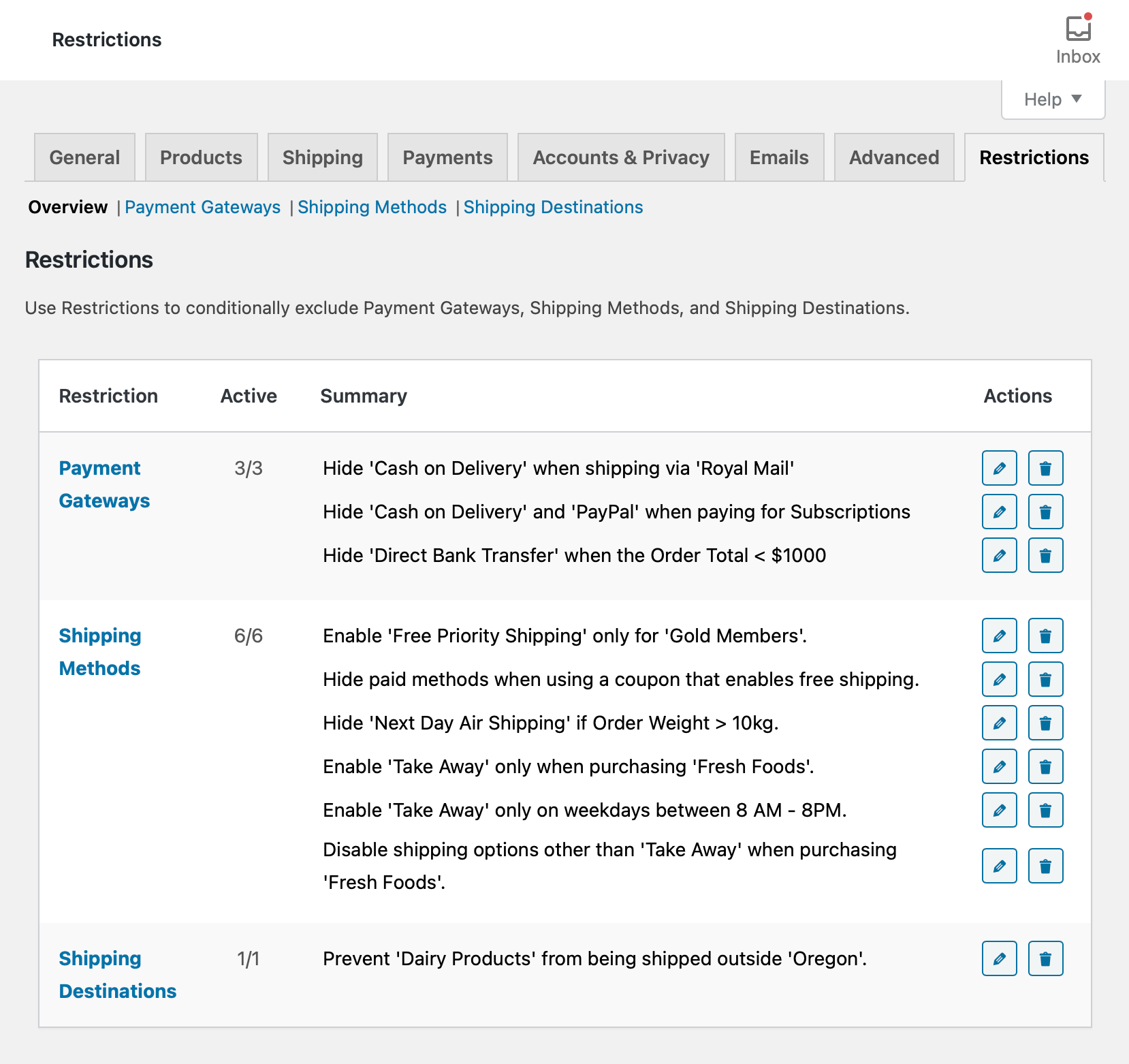Delete the Direct Bank Transfer order total rule

(1045, 555)
